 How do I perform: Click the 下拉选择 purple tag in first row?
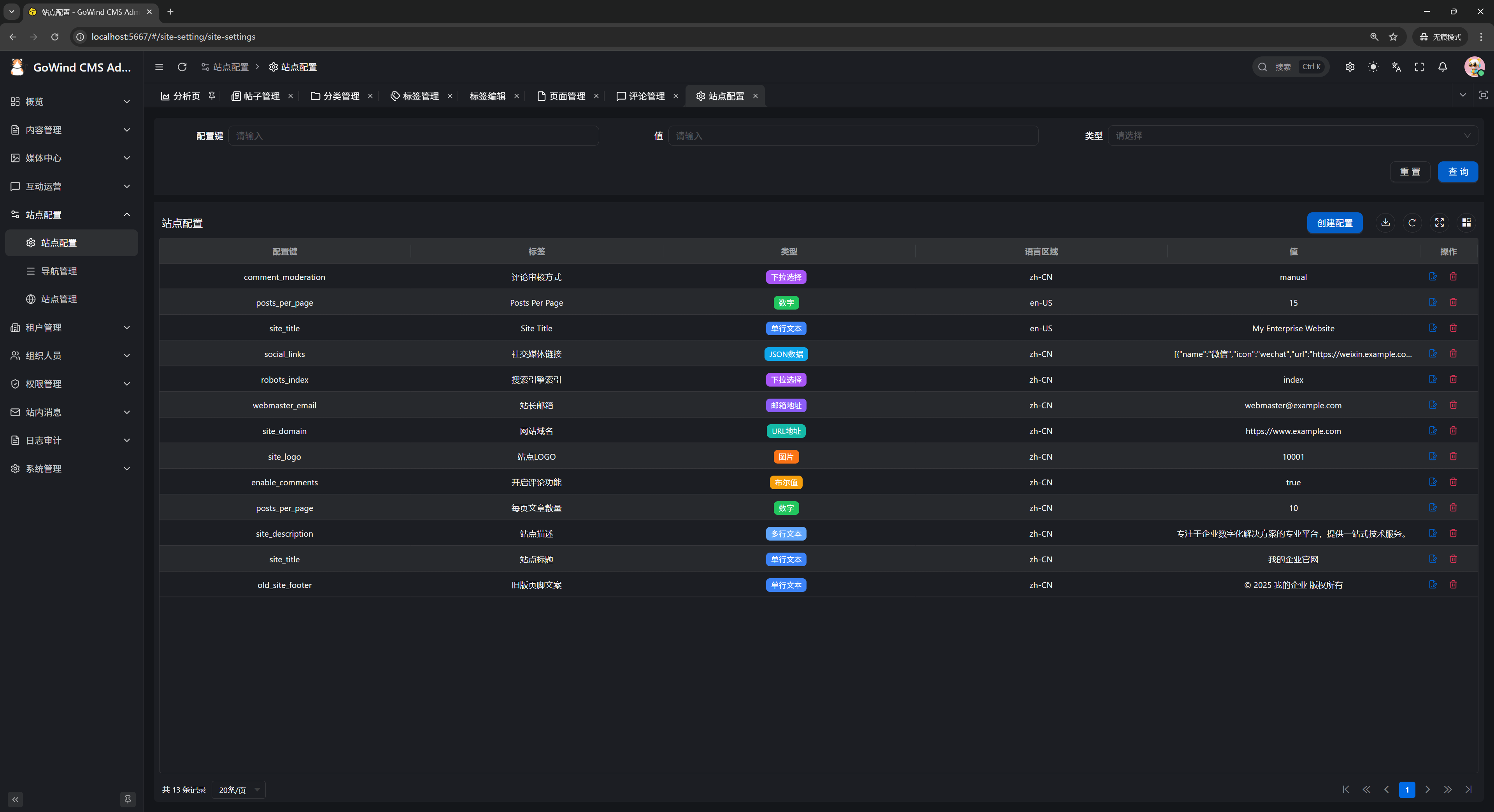tap(786, 277)
